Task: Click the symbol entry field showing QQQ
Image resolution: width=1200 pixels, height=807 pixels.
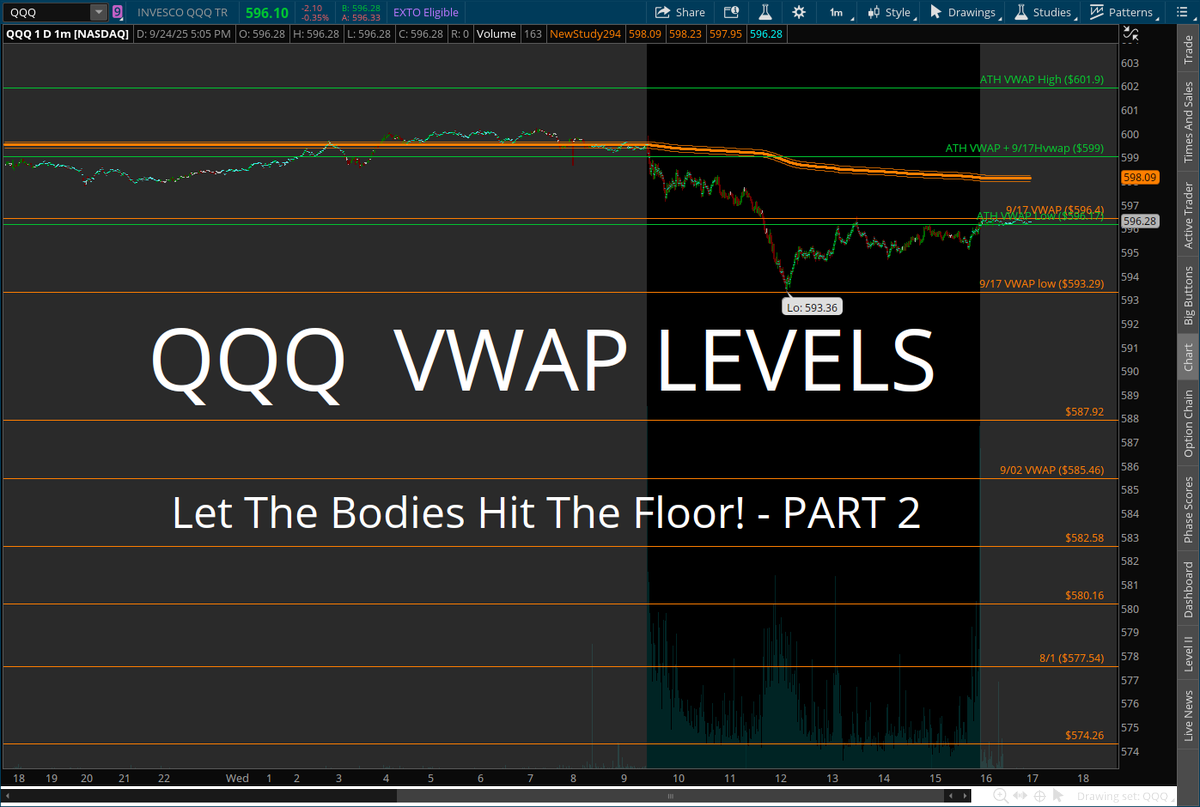Action: (47, 12)
